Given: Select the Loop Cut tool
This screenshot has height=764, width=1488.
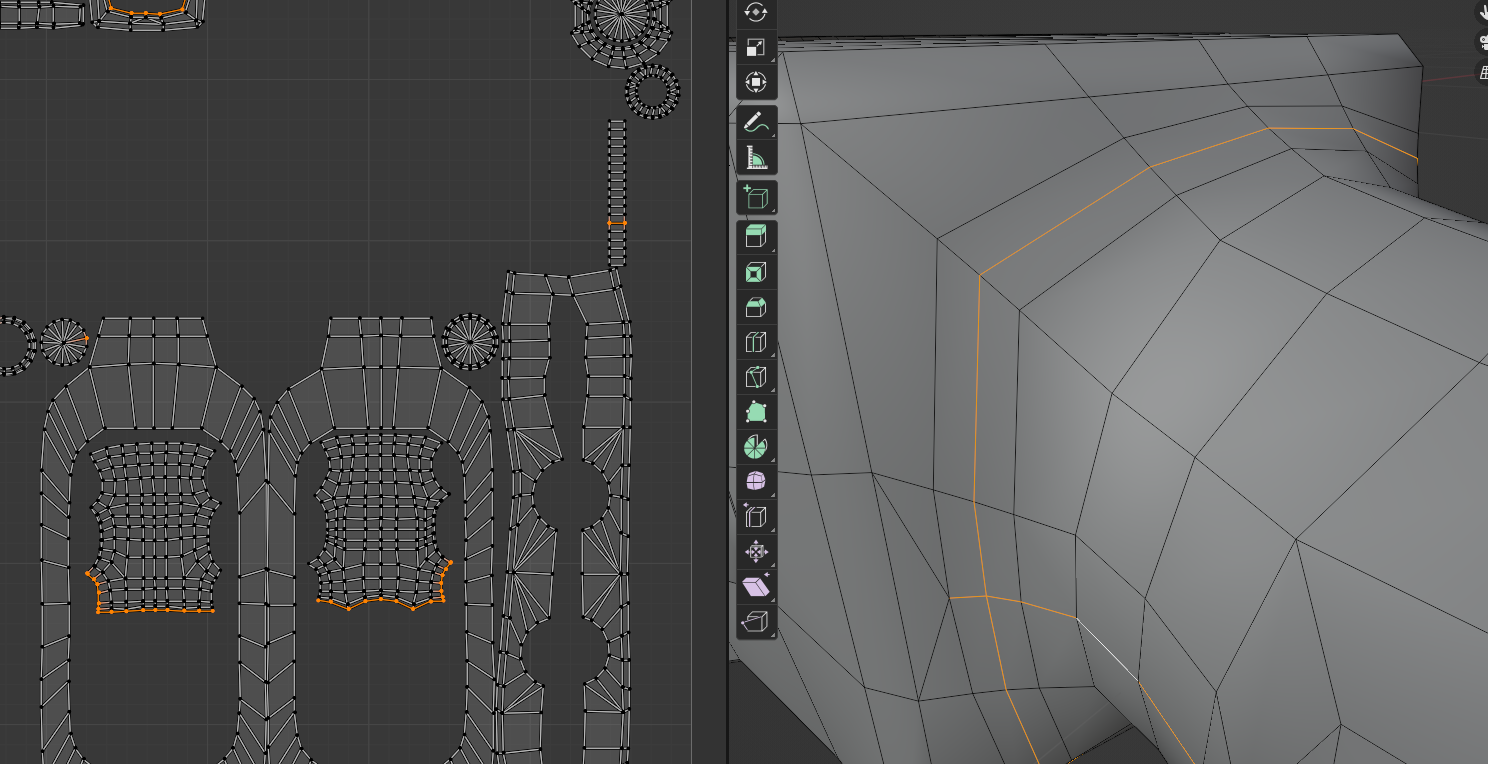Looking at the screenshot, I should pyautogui.click(x=757, y=343).
